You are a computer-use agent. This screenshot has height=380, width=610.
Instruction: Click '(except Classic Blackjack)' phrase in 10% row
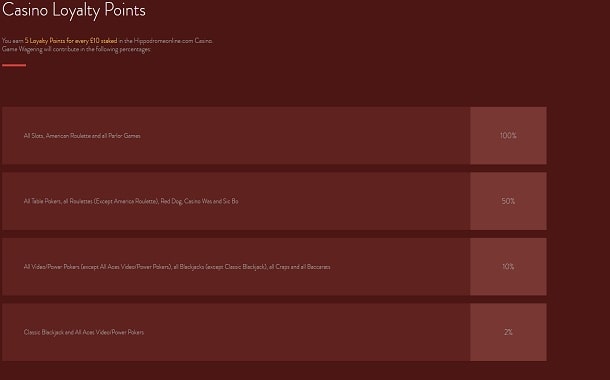click(236, 267)
